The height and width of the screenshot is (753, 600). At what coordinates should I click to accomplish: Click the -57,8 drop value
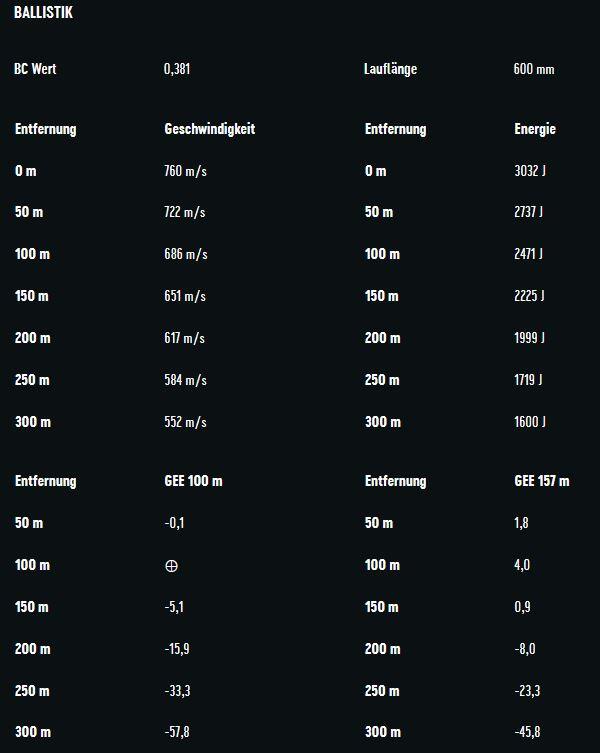click(x=177, y=732)
